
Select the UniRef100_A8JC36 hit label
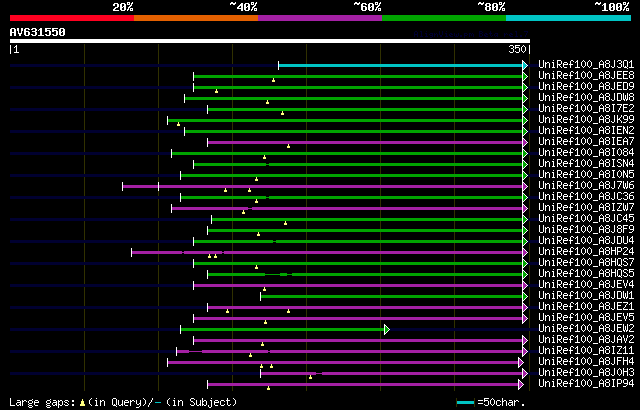(x=586, y=197)
